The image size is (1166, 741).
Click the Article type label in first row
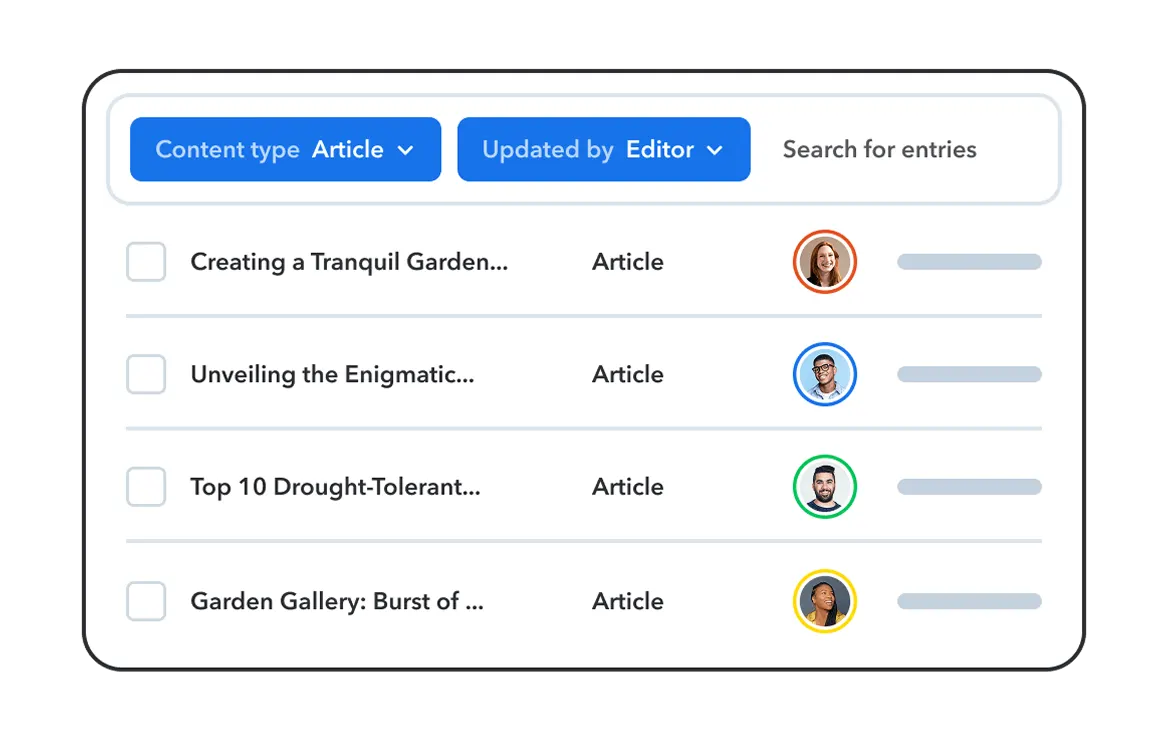(627, 262)
